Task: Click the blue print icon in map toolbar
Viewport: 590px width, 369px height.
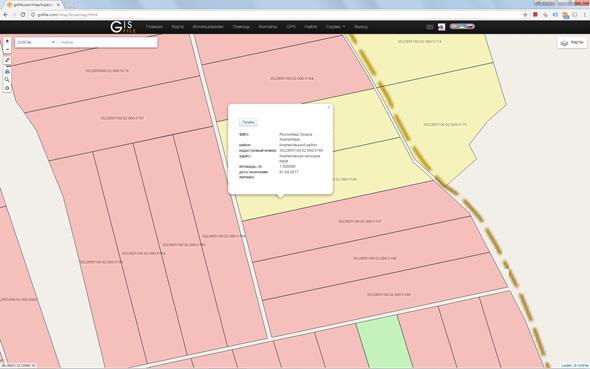Action: point(7,71)
